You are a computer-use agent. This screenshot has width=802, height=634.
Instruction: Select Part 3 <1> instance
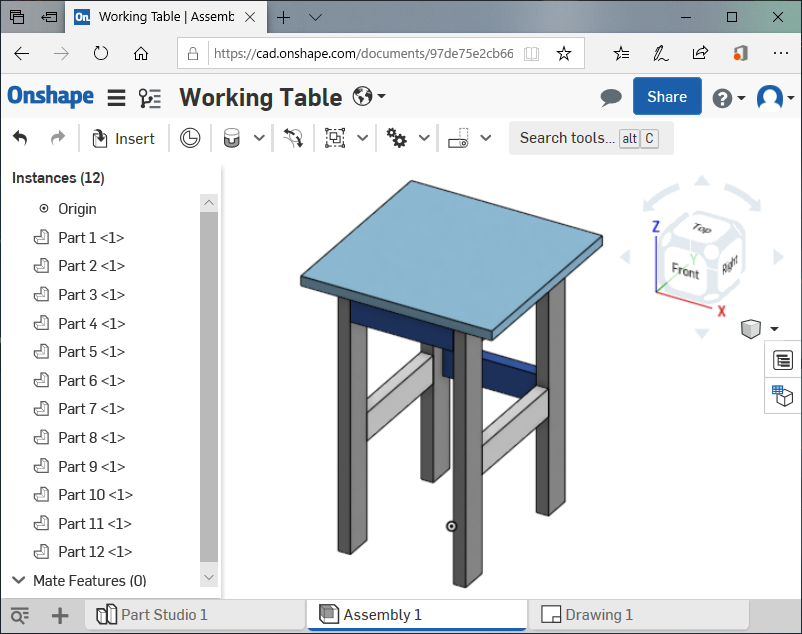79,295
